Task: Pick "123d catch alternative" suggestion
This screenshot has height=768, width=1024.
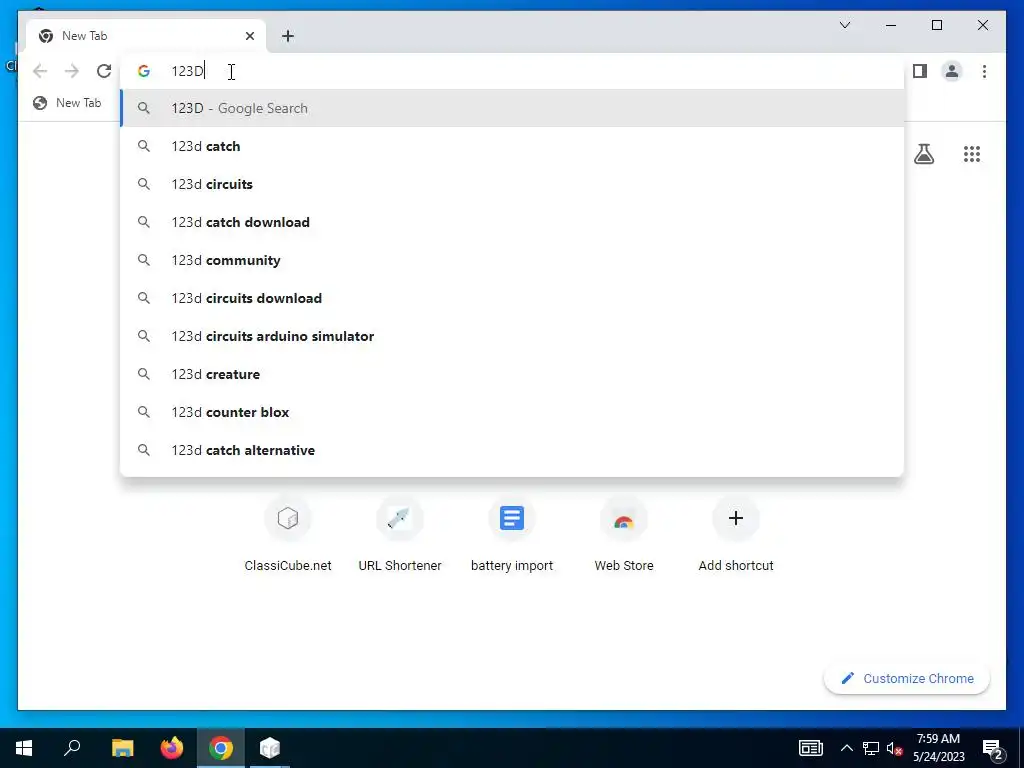Action: click(x=513, y=450)
